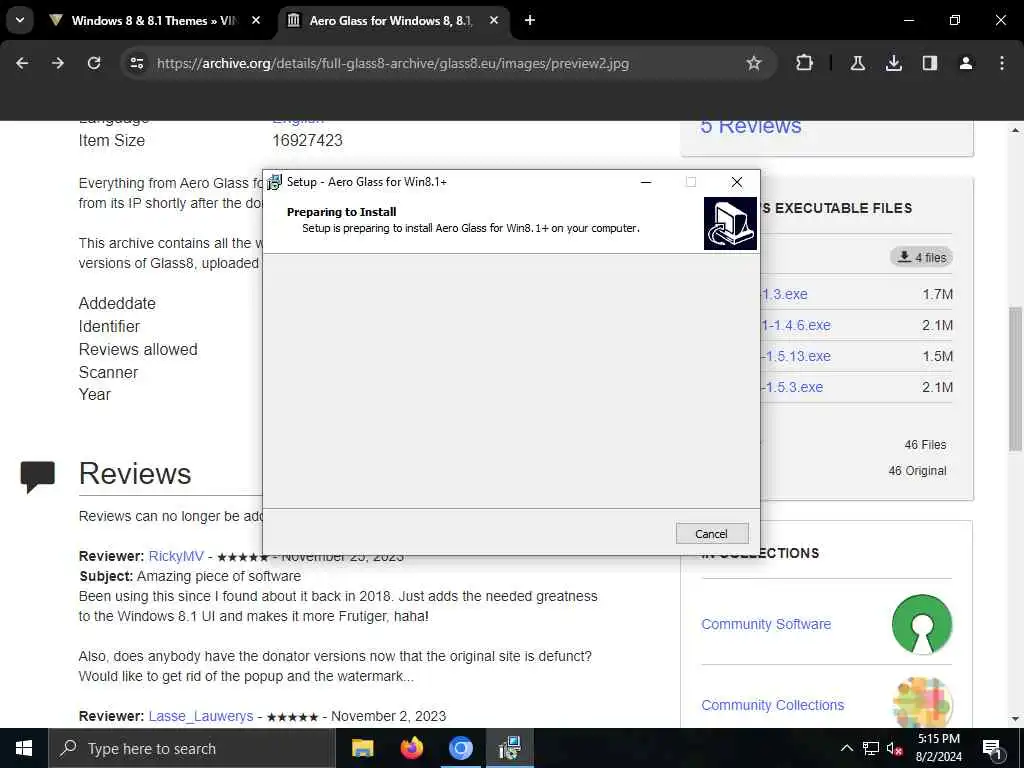This screenshot has width=1024, height=768.
Task: Click the browser icon in taskbar
Action: click(x=460, y=748)
